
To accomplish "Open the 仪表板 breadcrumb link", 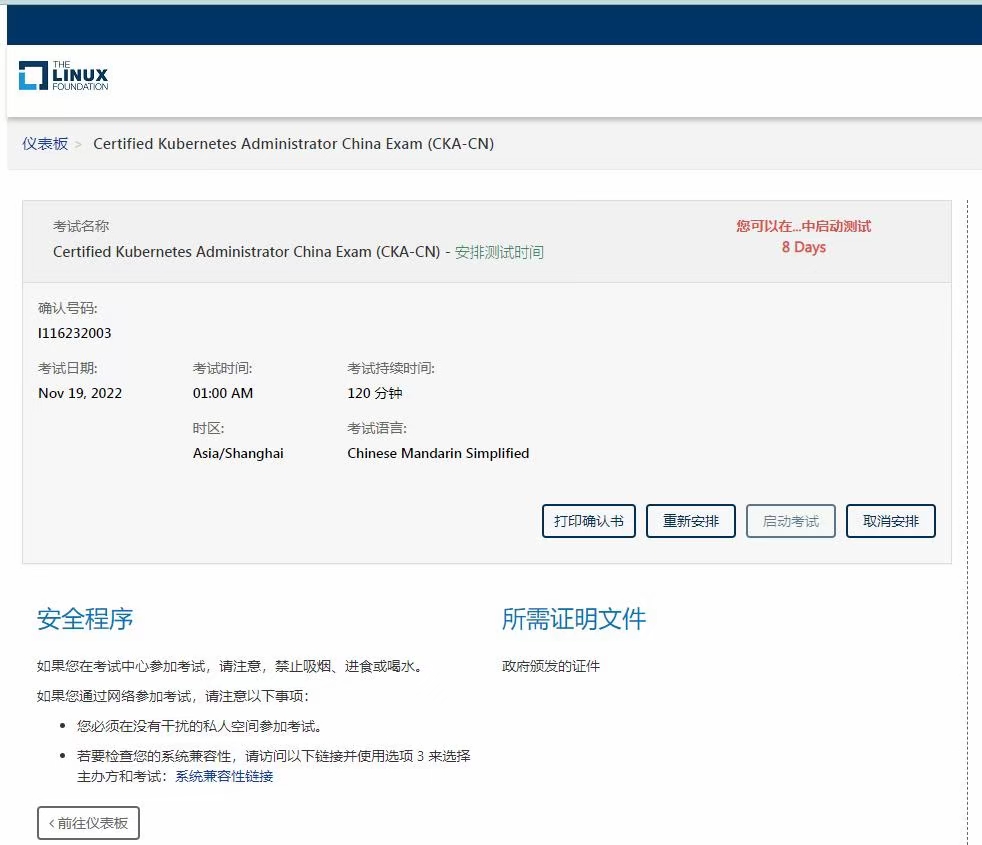I will pyautogui.click(x=45, y=143).
